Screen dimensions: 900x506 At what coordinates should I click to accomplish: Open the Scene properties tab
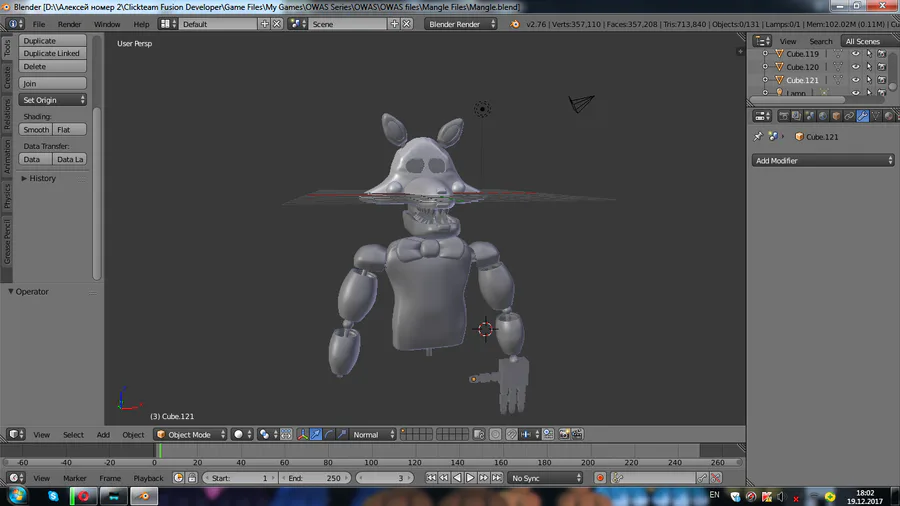coord(809,116)
